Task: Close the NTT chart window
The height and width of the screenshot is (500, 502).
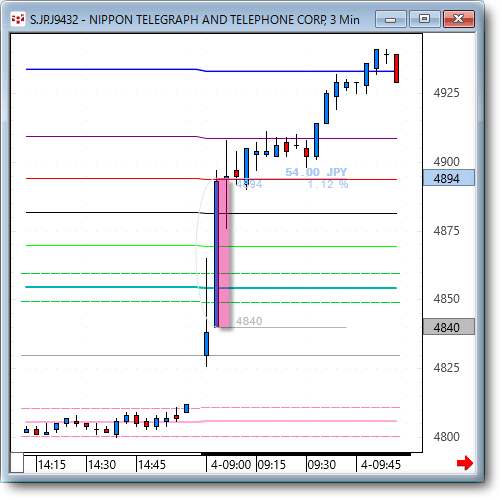Action: click(459, 19)
